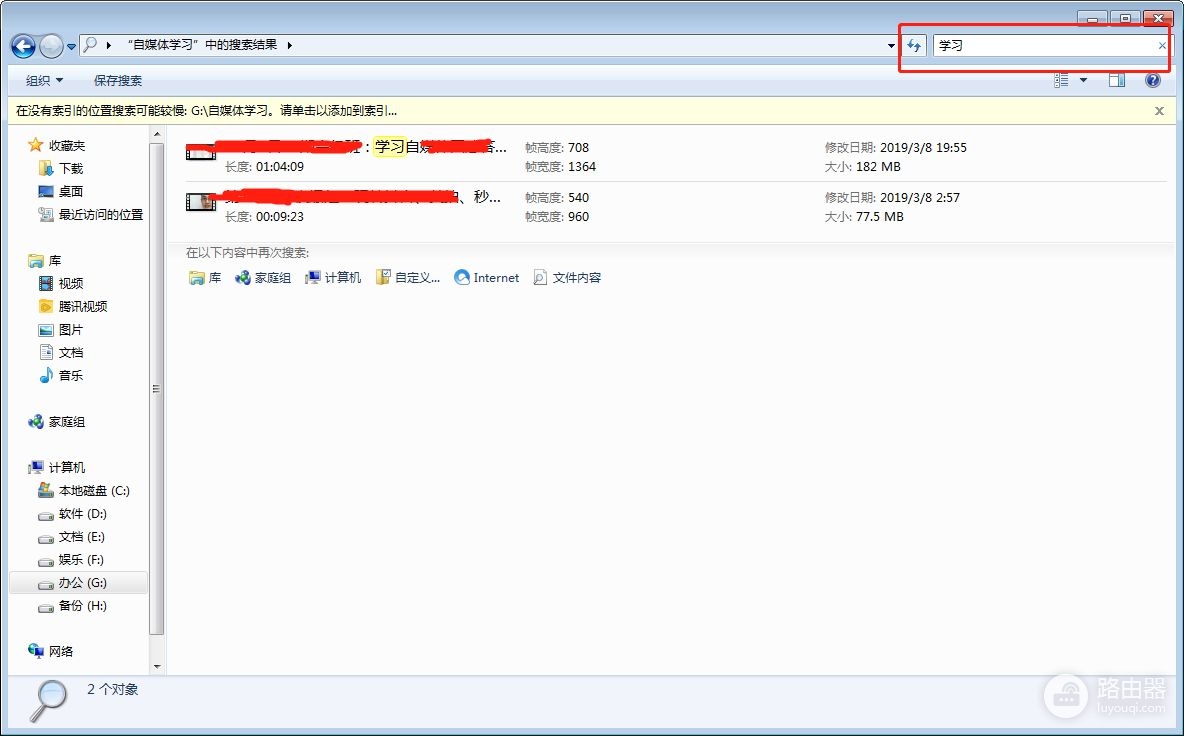Click the large search icon in details pane
Viewport: 1184px width, 736px height.
(x=48, y=701)
